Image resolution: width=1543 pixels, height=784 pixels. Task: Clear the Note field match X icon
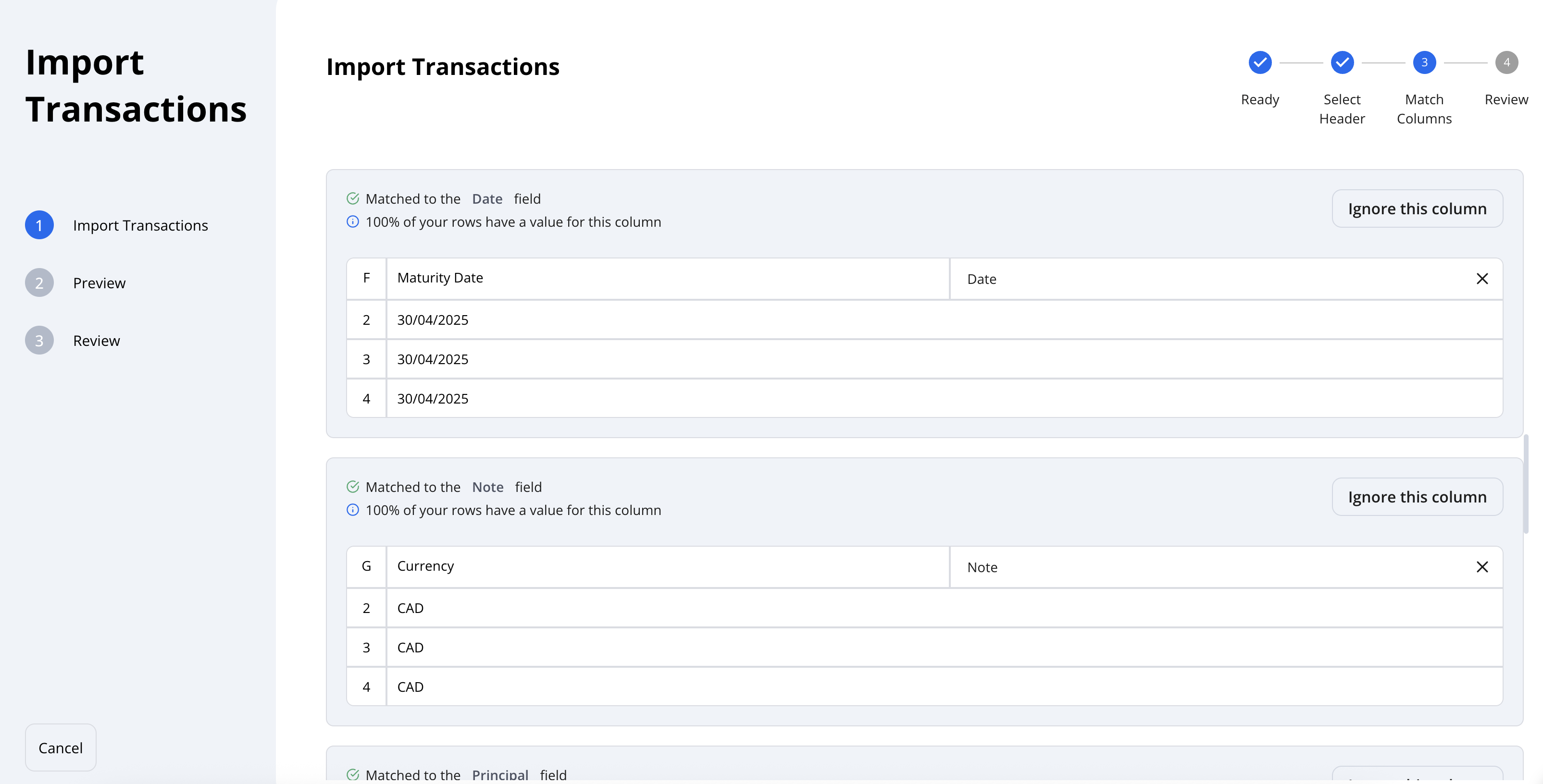point(1482,567)
